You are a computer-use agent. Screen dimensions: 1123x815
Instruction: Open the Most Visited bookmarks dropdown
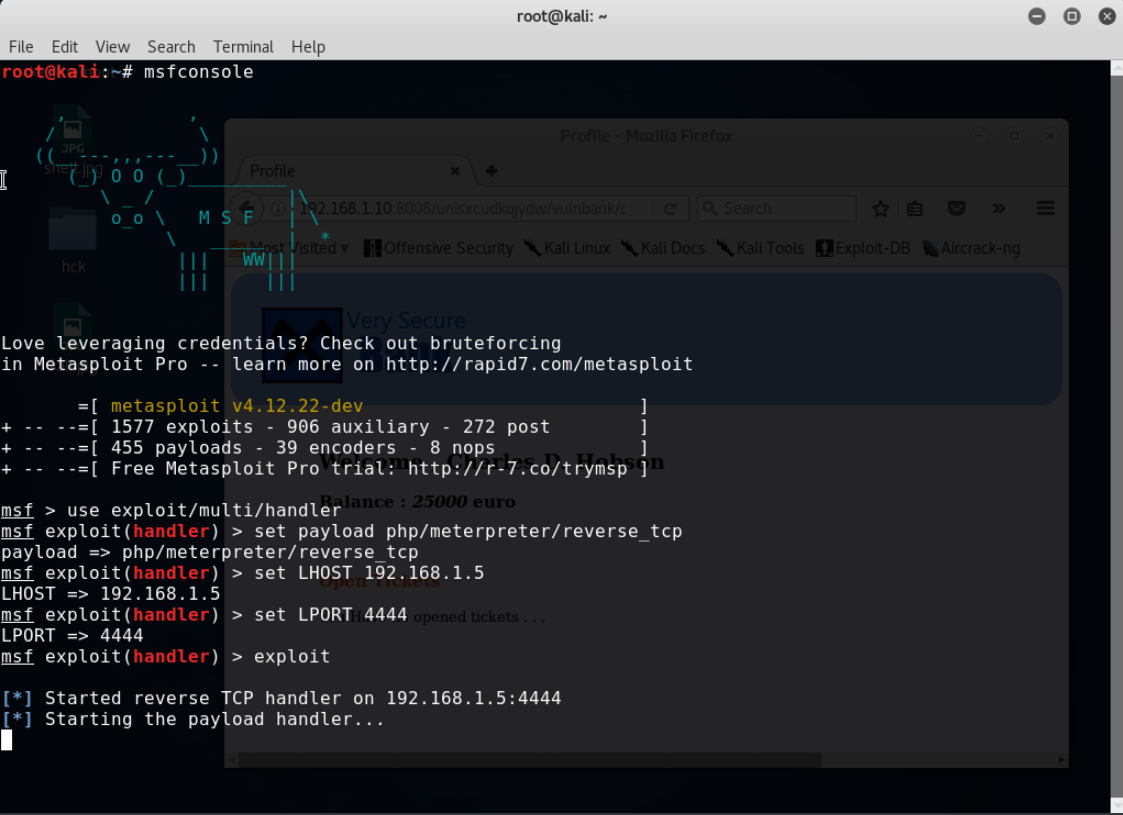(x=290, y=248)
